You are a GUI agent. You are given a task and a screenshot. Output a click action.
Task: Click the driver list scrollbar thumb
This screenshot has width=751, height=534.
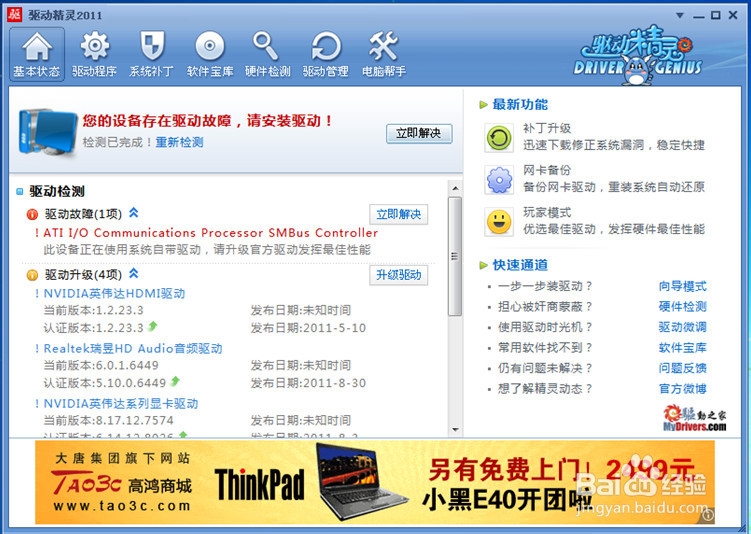[455, 256]
